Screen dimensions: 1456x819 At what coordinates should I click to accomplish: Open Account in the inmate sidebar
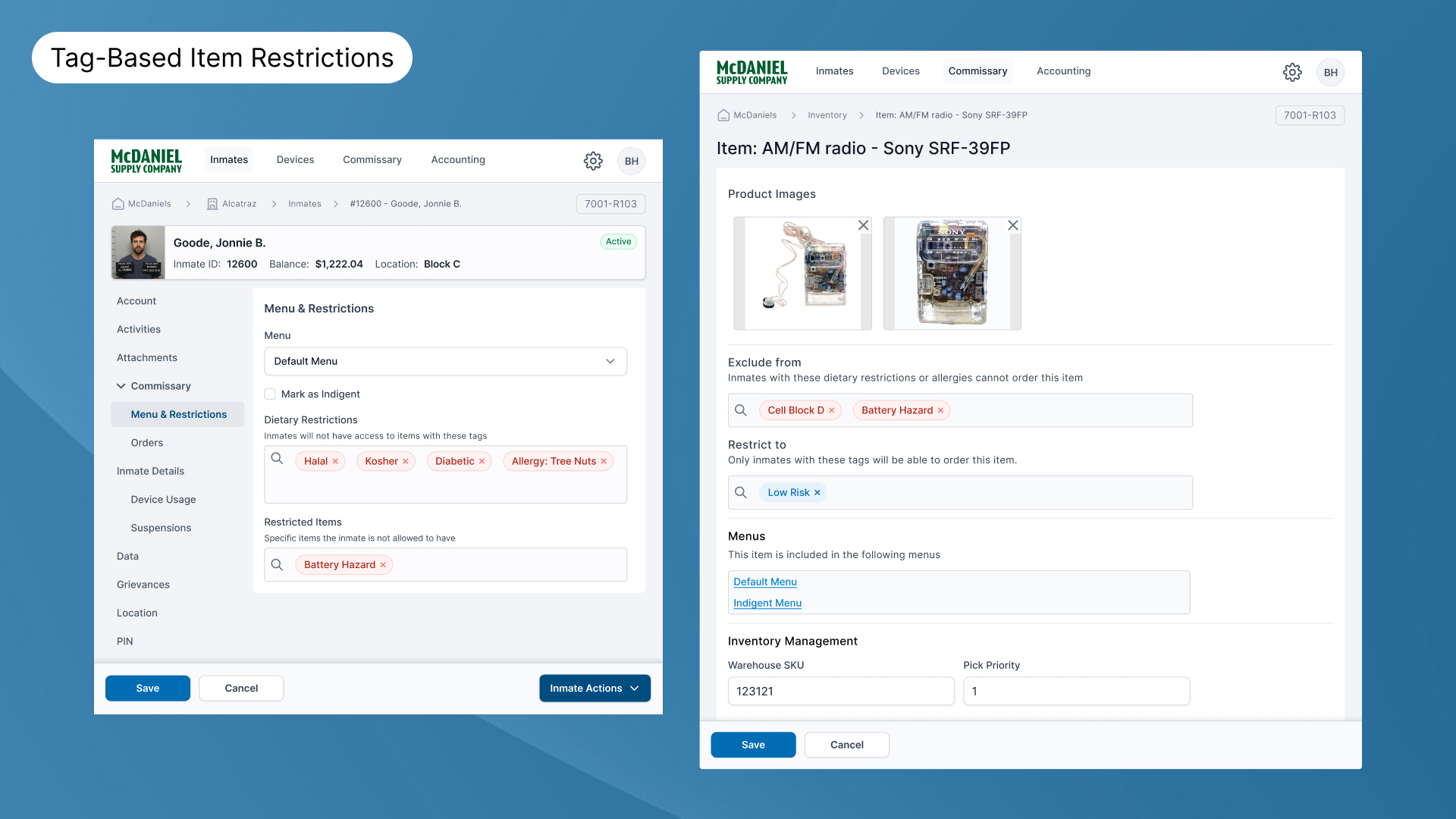136,301
